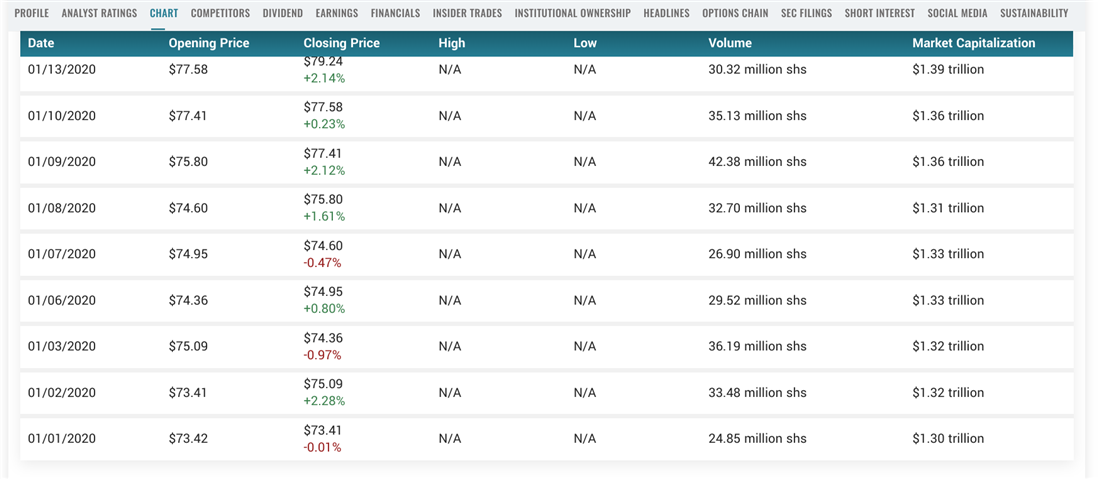Click the Volume column header
The height and width of the screenshot is (479, 1100).
(729, 43)
